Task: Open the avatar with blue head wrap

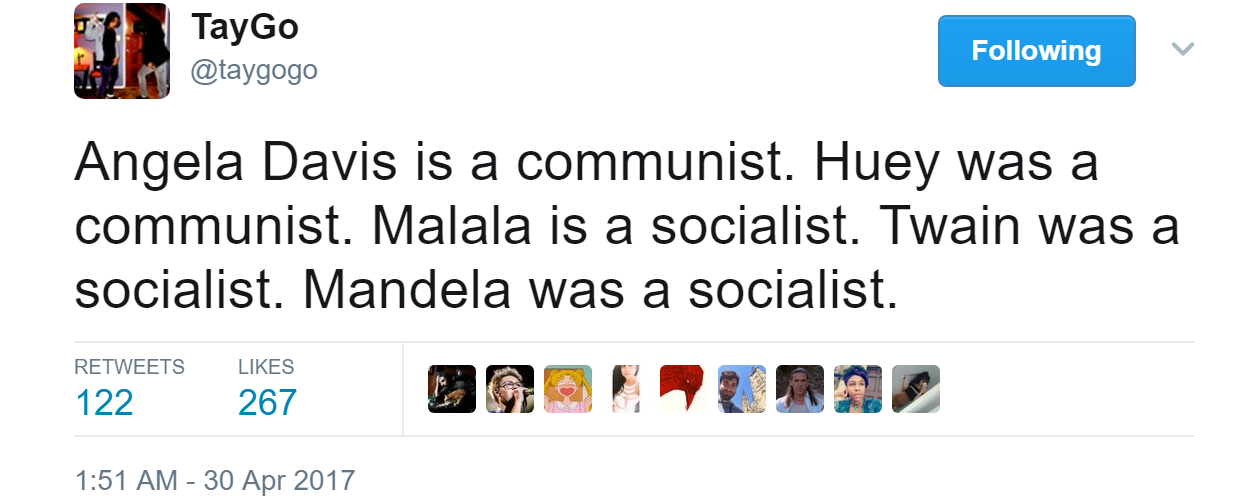Action: (x=858, y=389)
